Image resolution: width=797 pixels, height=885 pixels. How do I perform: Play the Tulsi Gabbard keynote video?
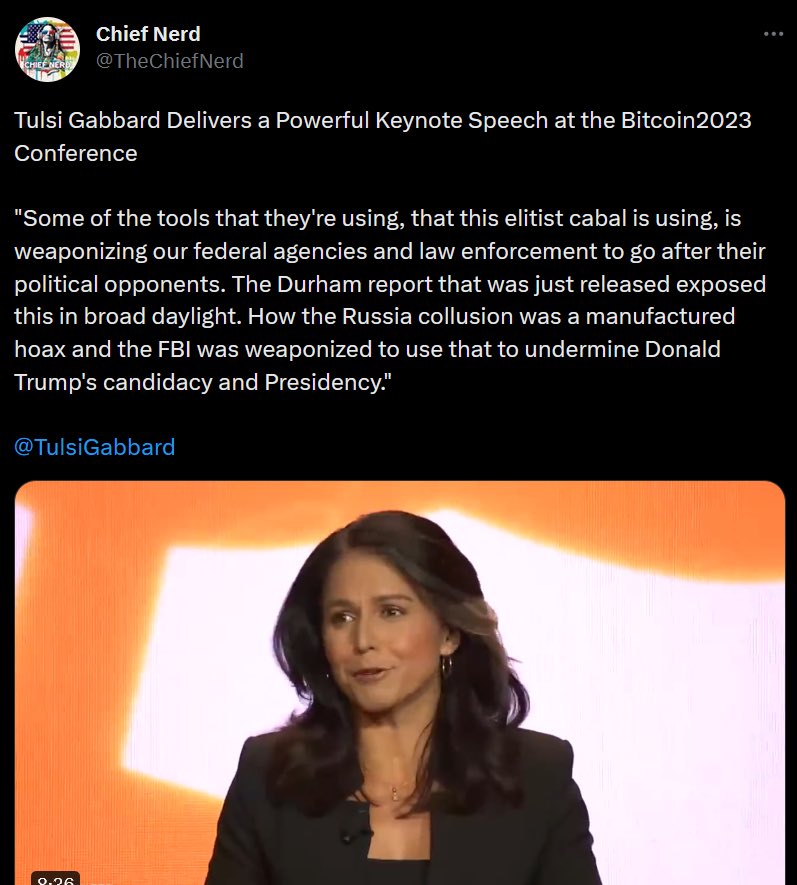400,683
